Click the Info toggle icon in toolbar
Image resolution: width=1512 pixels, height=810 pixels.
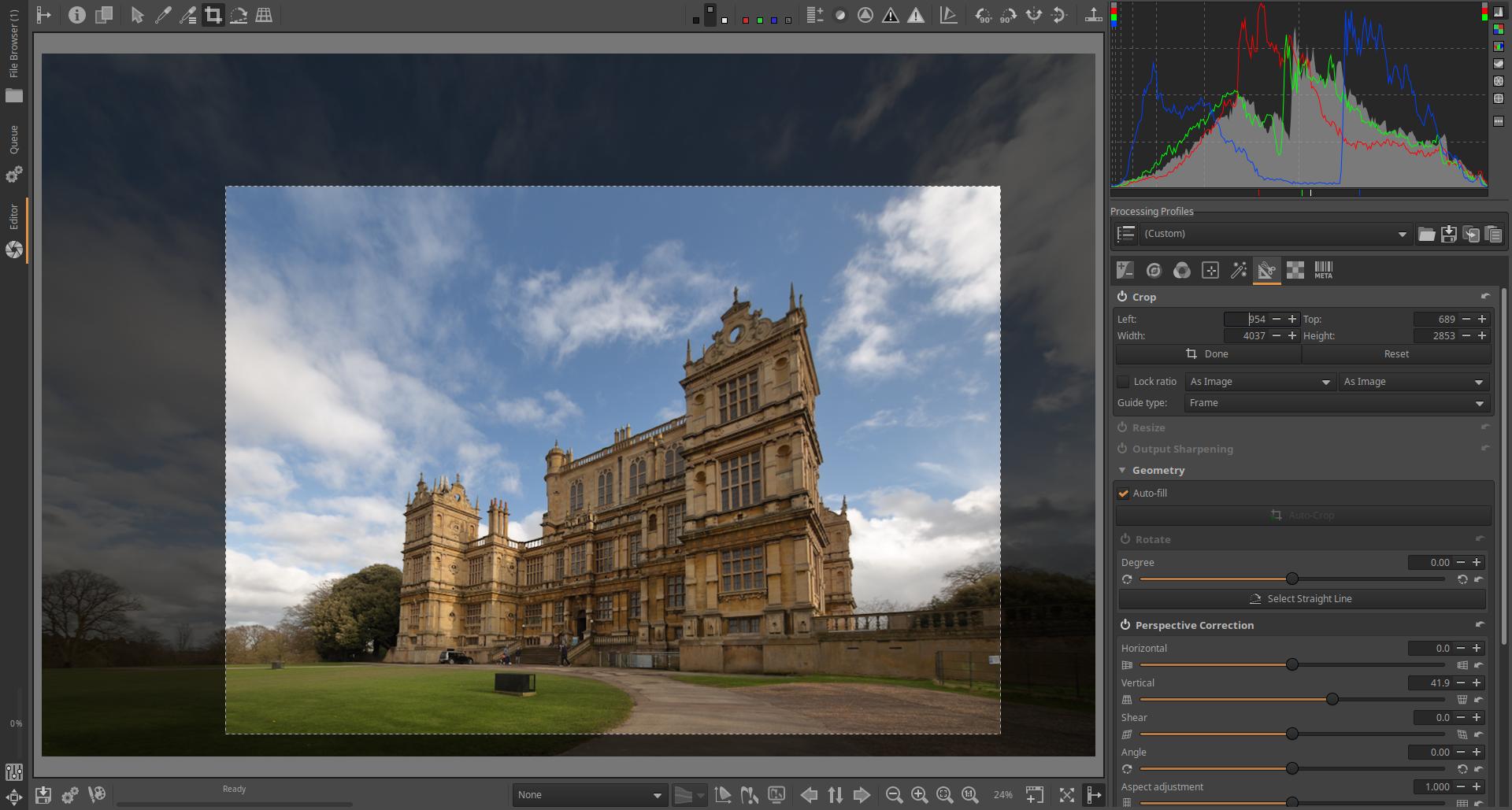(76, 15)
